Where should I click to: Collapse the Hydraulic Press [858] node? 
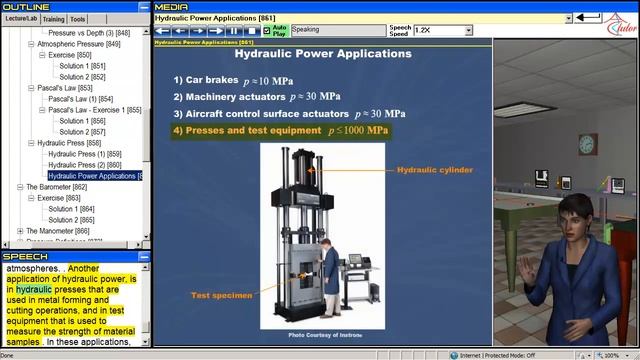[x=31, y=143]
